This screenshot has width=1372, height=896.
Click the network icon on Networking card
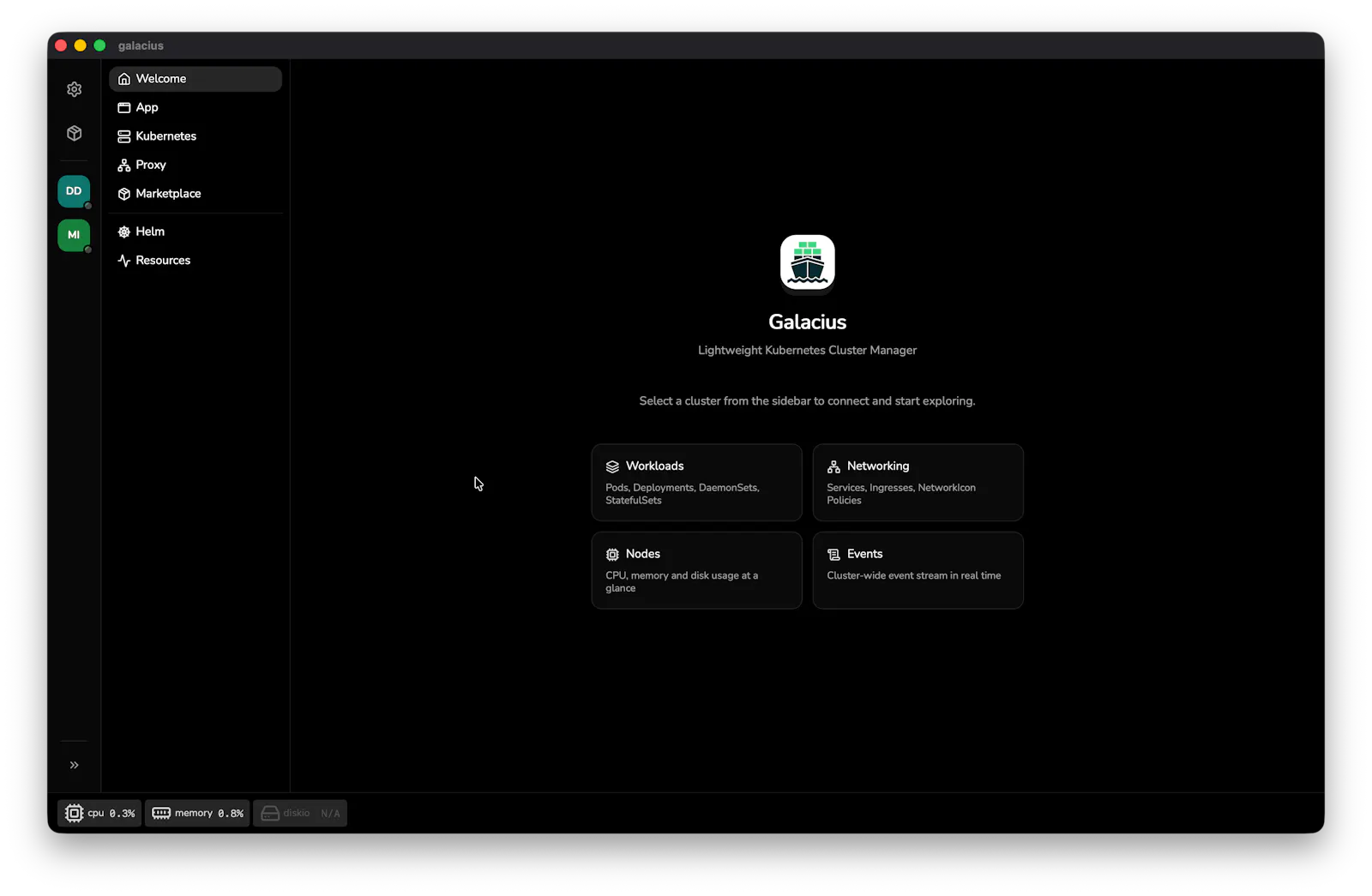pyautogui.click(x=833, y=466)
